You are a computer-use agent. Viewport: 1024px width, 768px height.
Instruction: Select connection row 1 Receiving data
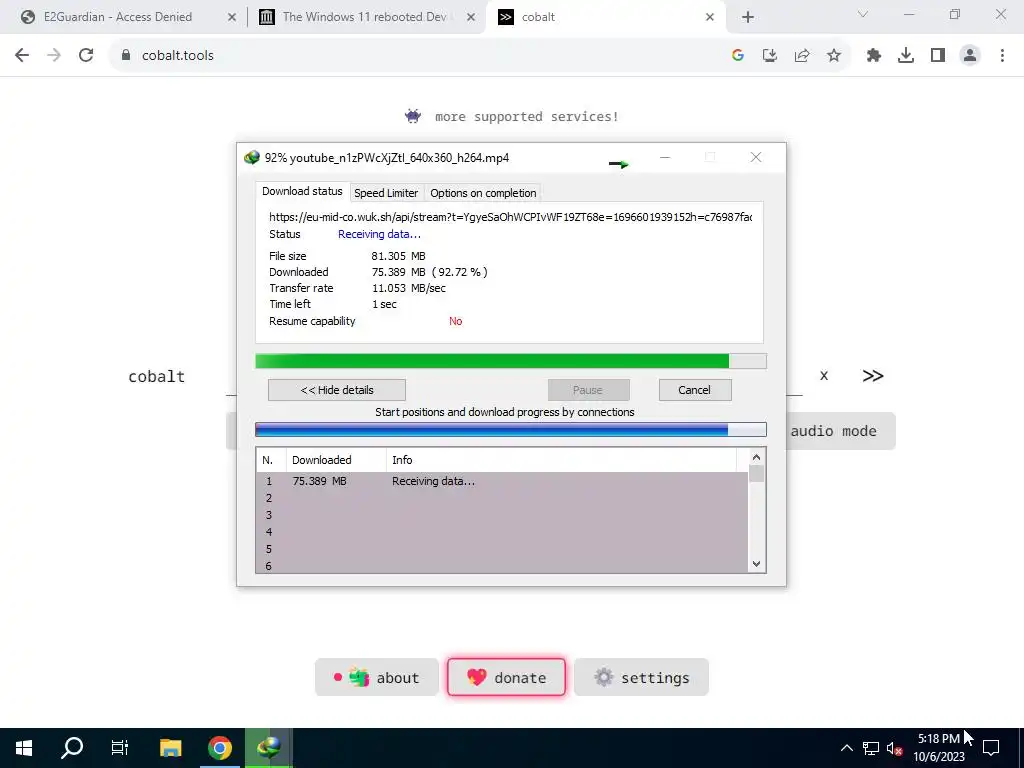[x=502, y=481]
